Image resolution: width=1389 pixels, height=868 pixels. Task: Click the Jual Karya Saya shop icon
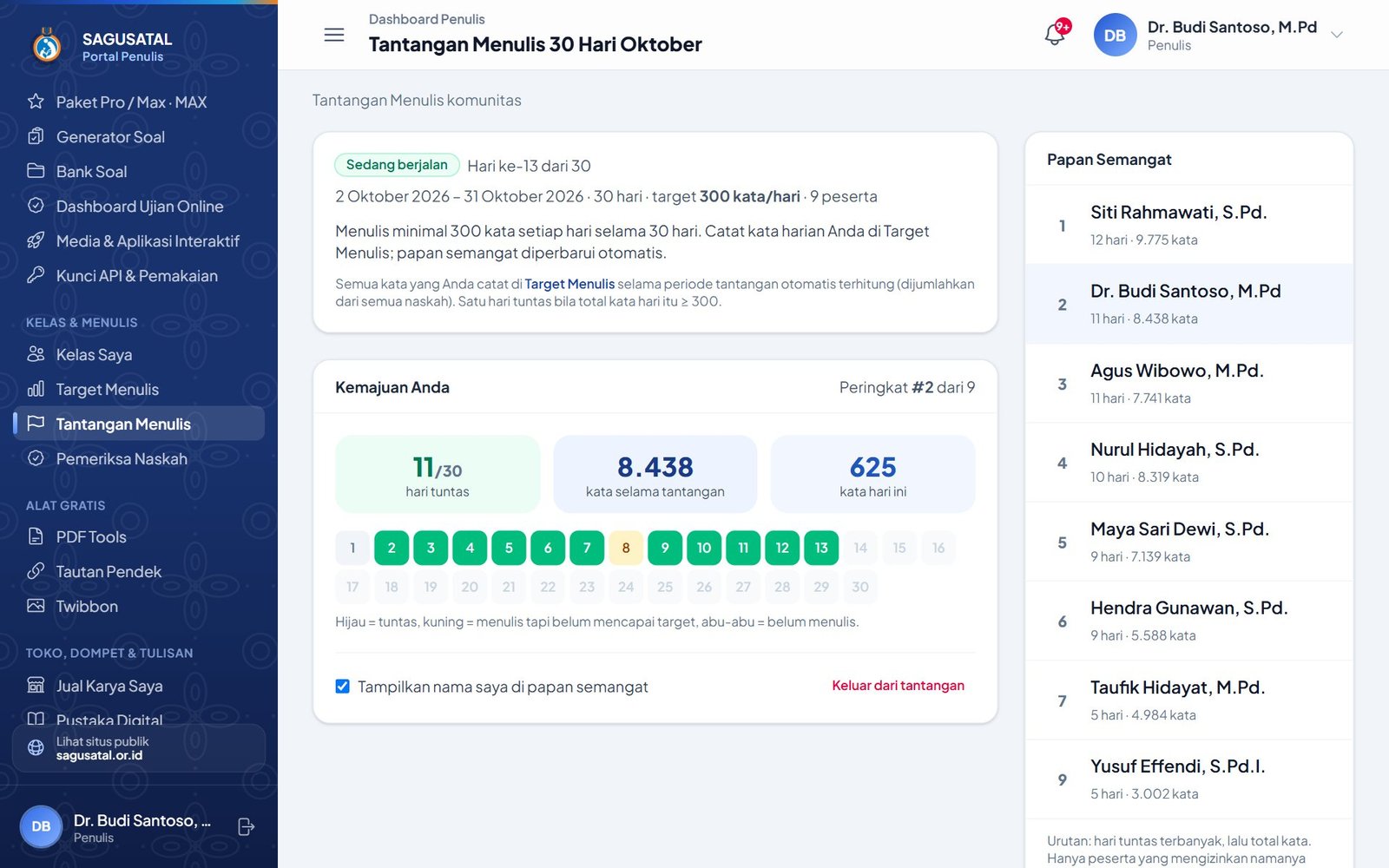click(36, 686)
